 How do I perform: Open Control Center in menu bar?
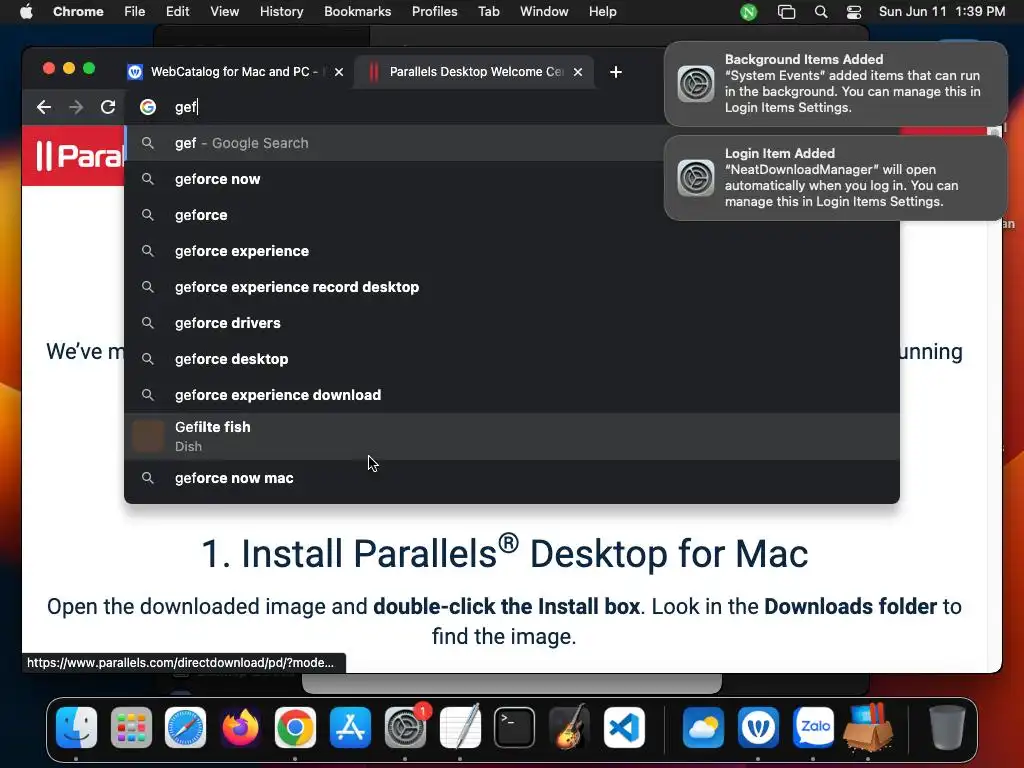(854, 12)
